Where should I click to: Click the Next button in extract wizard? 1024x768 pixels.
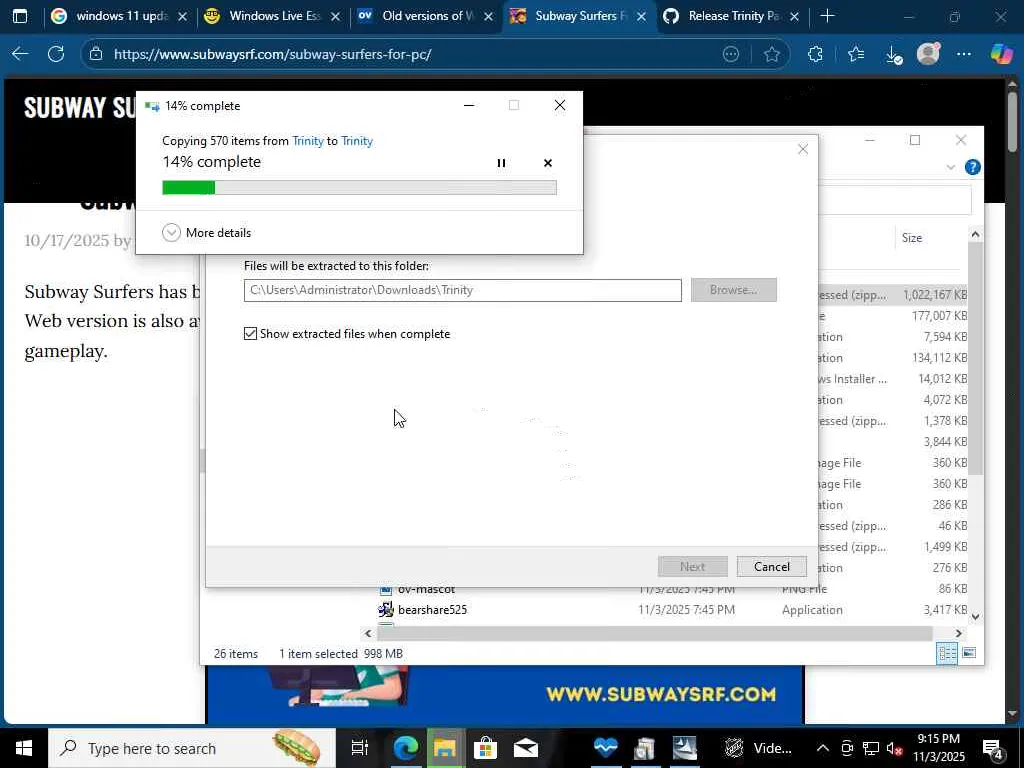[692, 566]
